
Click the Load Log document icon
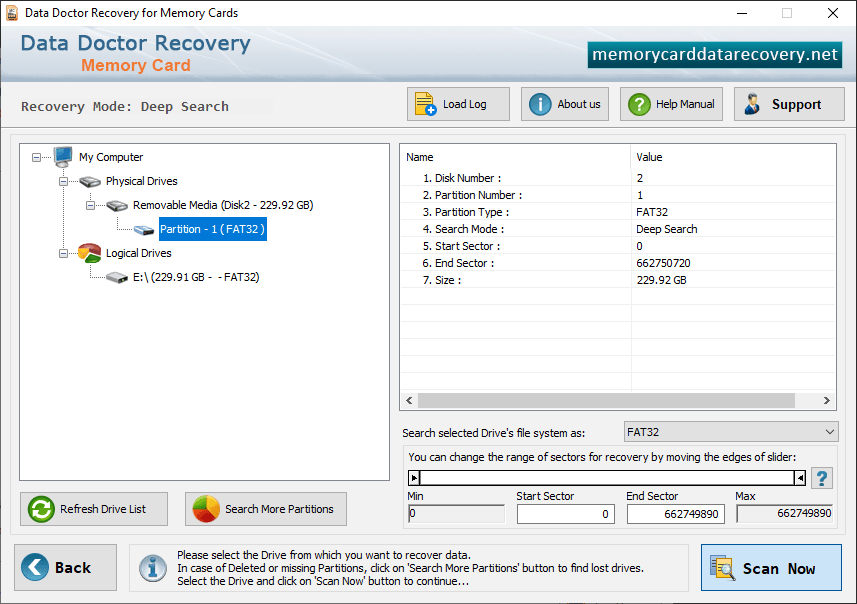click(x=425, y=104)
